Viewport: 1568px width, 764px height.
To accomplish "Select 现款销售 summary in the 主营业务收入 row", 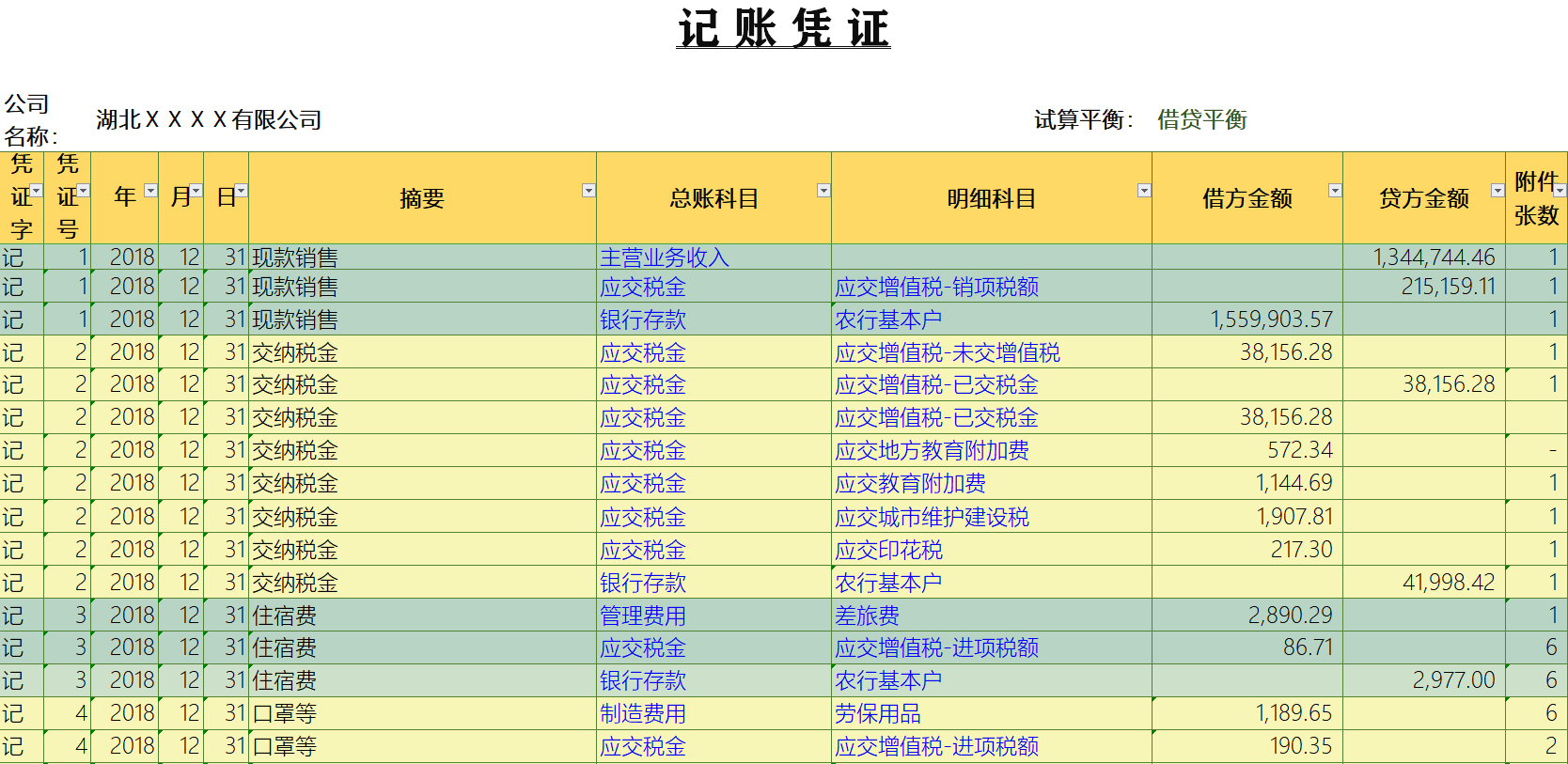I will [x=295, y=257].
